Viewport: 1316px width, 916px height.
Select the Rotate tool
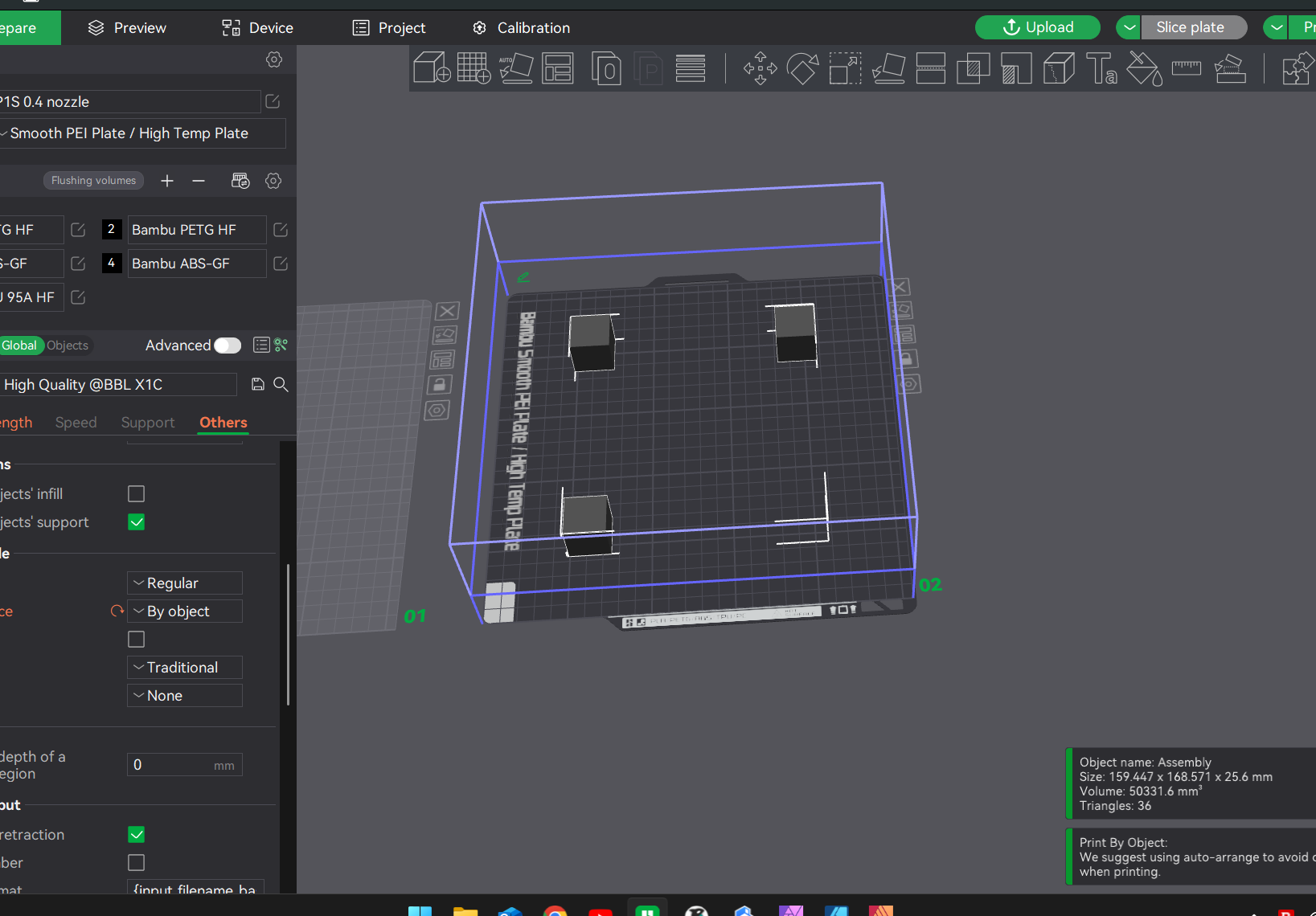(x=802, y=68)
